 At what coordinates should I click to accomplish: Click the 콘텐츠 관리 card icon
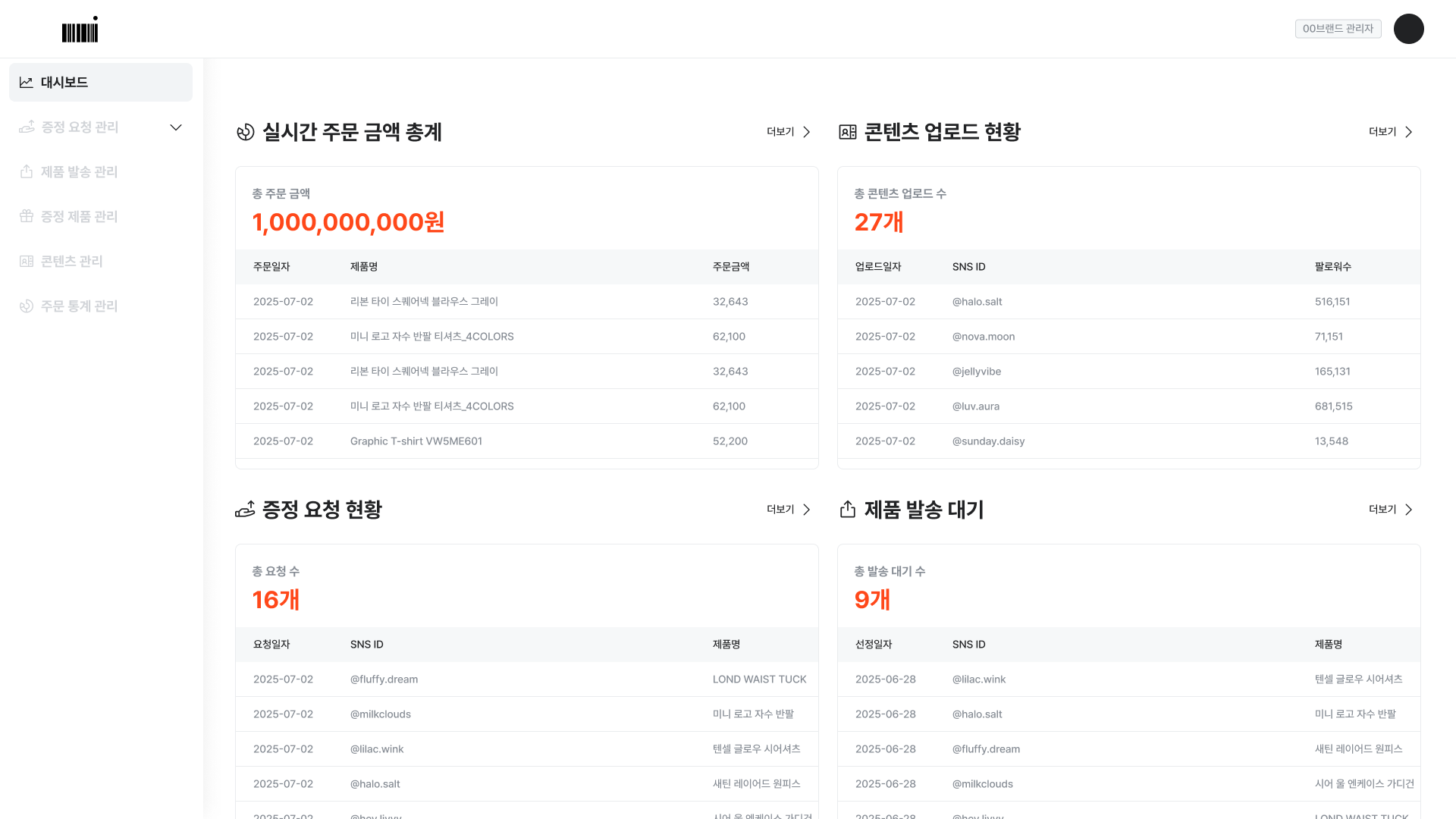click(27, 262)
